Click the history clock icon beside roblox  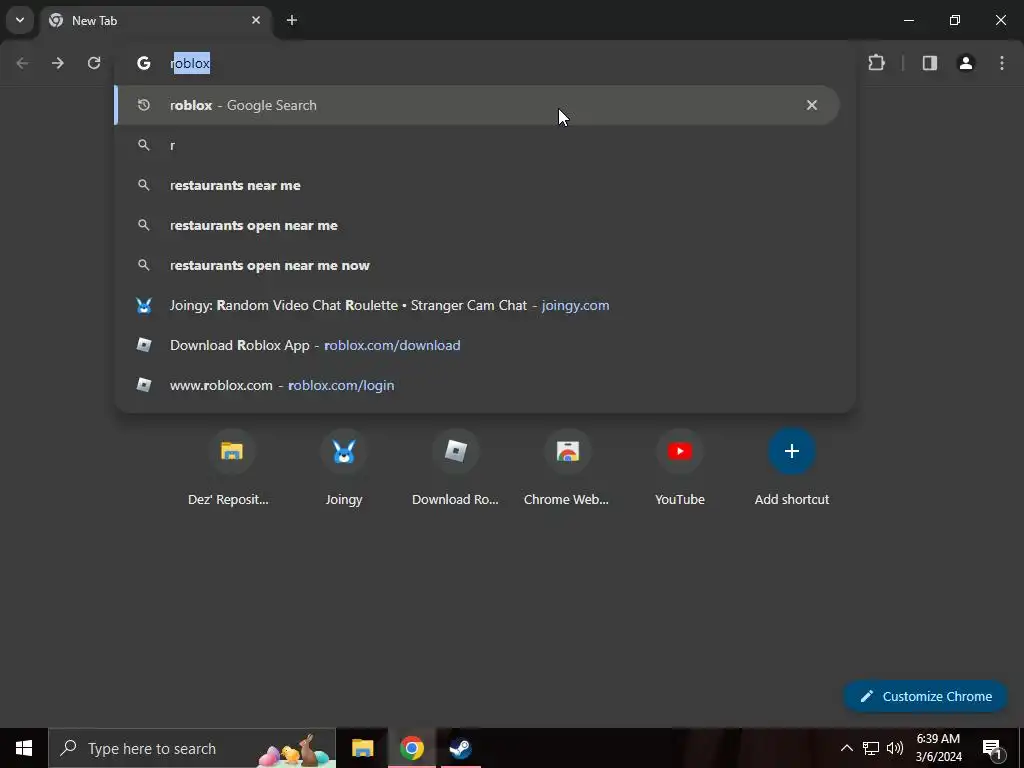(x=144, y=105)
